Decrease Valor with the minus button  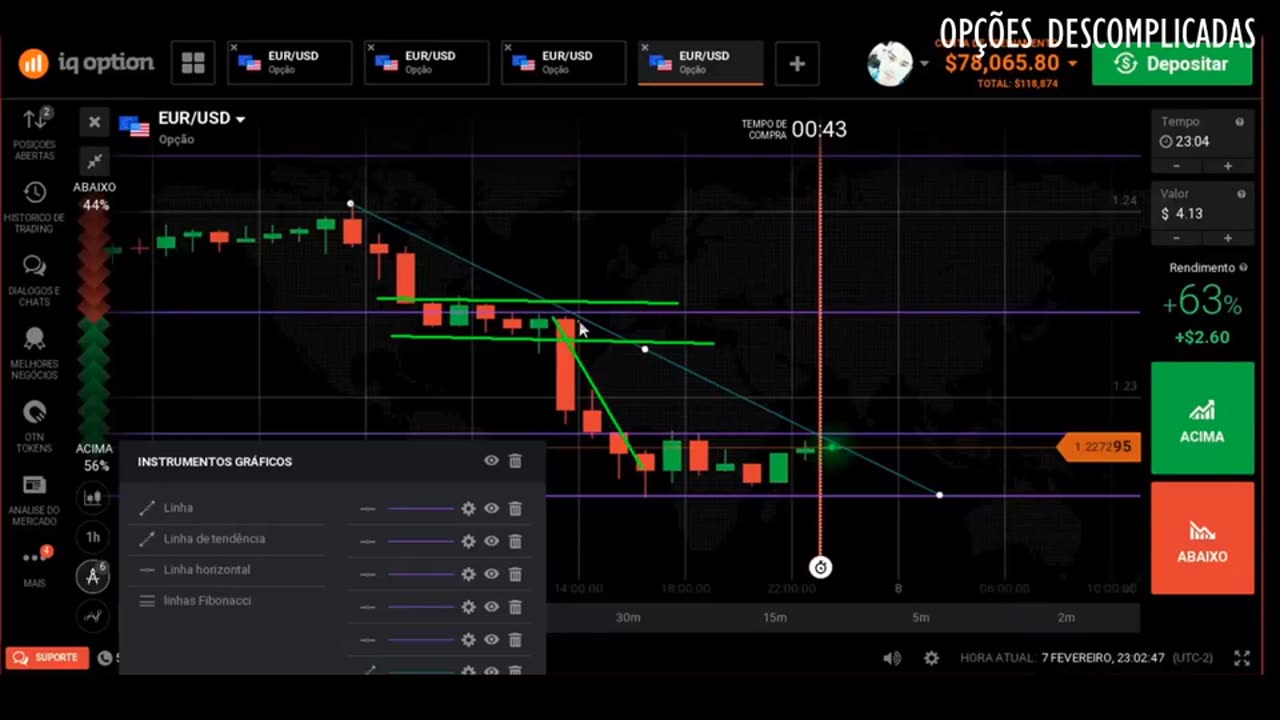(1176, 238)
